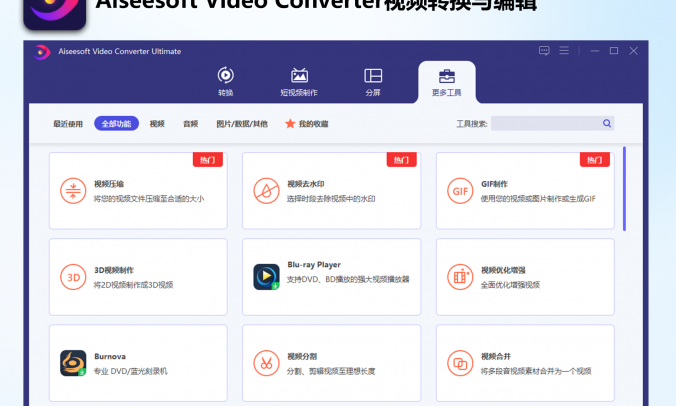676x406 pixels.
Task: Switch to the 短视频制作 tab
Action: click(x=299, y=81)
